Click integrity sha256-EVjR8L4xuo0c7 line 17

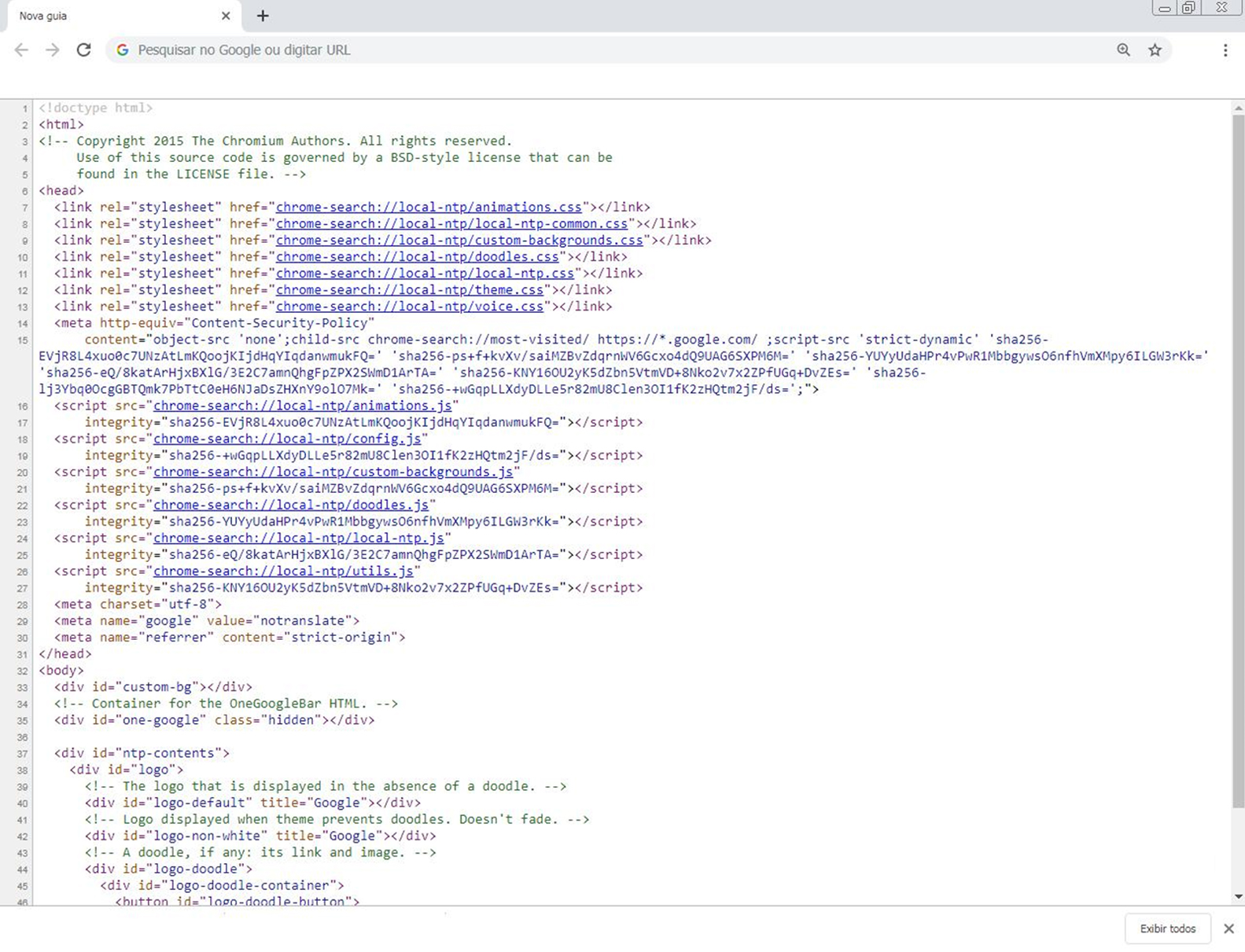click(x=363, y=422)
